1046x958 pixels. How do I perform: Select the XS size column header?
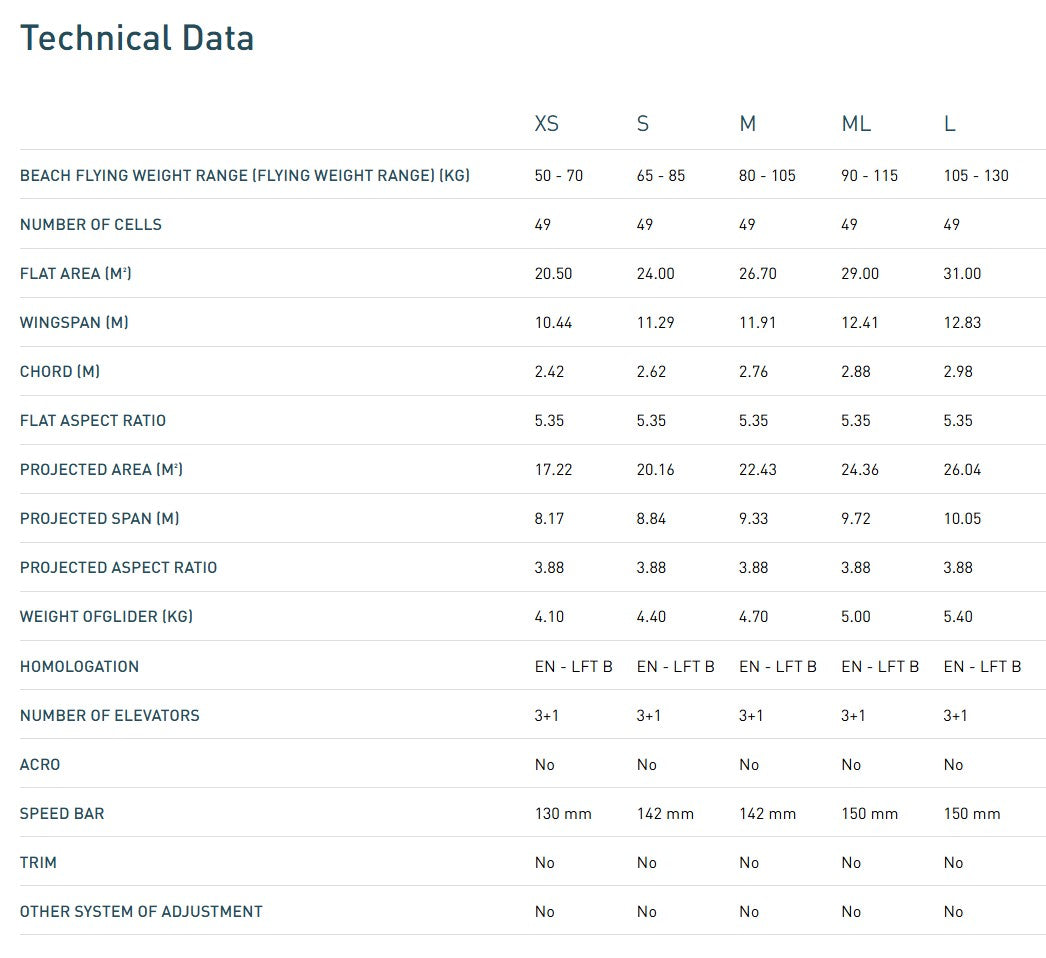(546, 124)
